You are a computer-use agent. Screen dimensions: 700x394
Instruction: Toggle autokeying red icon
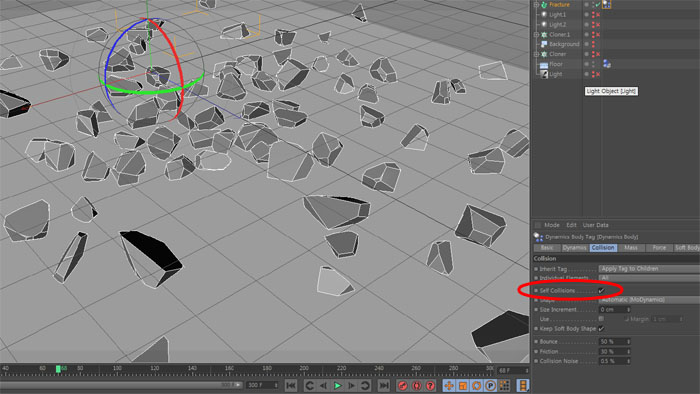click(x=417, y=385)
